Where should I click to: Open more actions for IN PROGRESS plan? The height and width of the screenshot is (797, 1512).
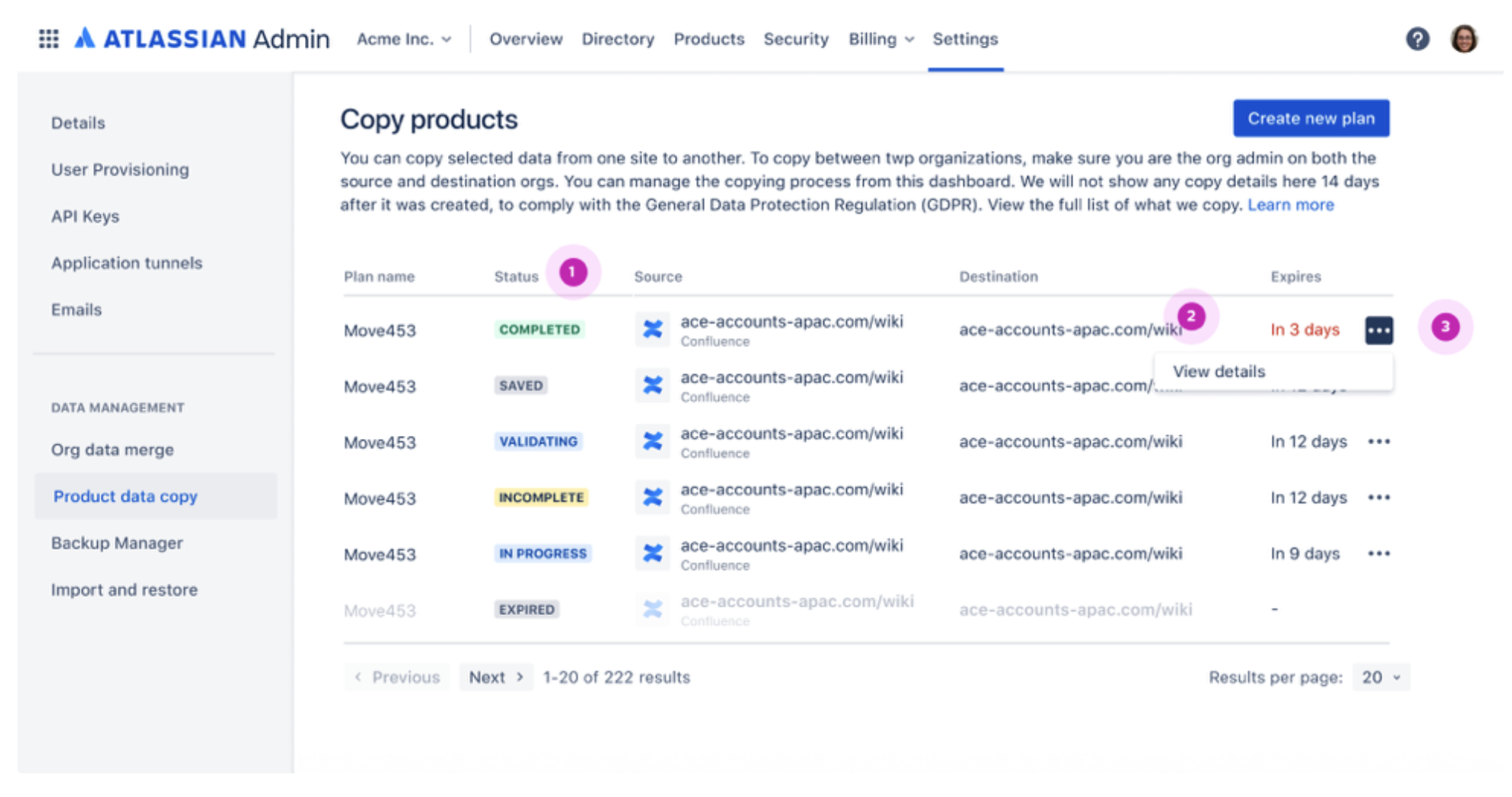coord(1379,553)
